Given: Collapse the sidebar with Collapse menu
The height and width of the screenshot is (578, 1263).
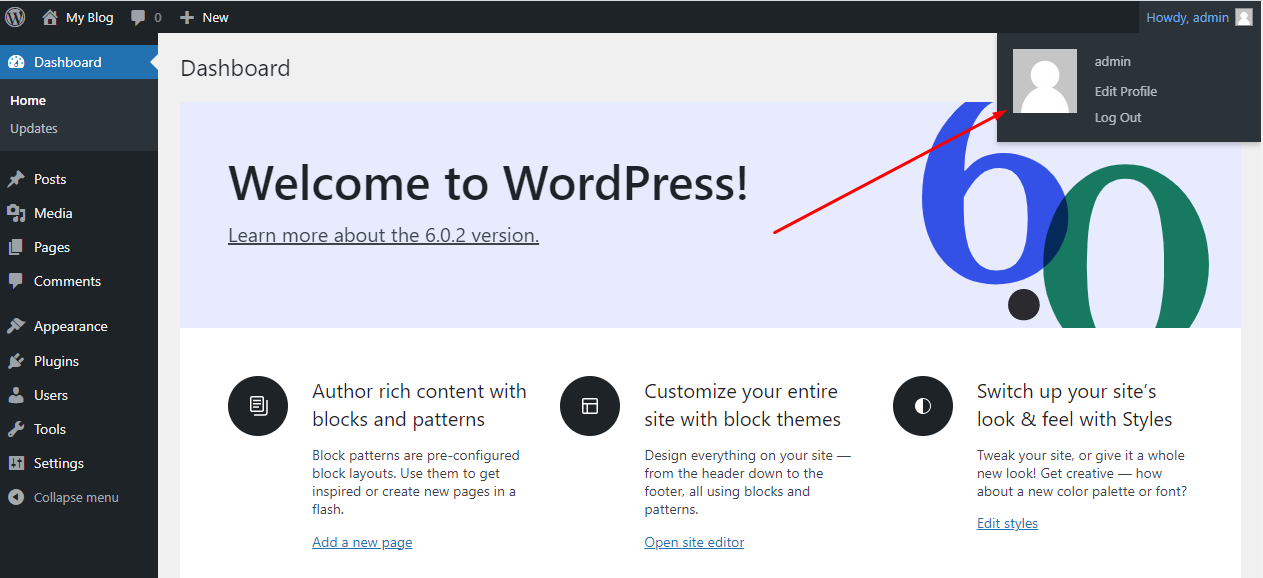Looking at the screenshot, I should 76,497.
